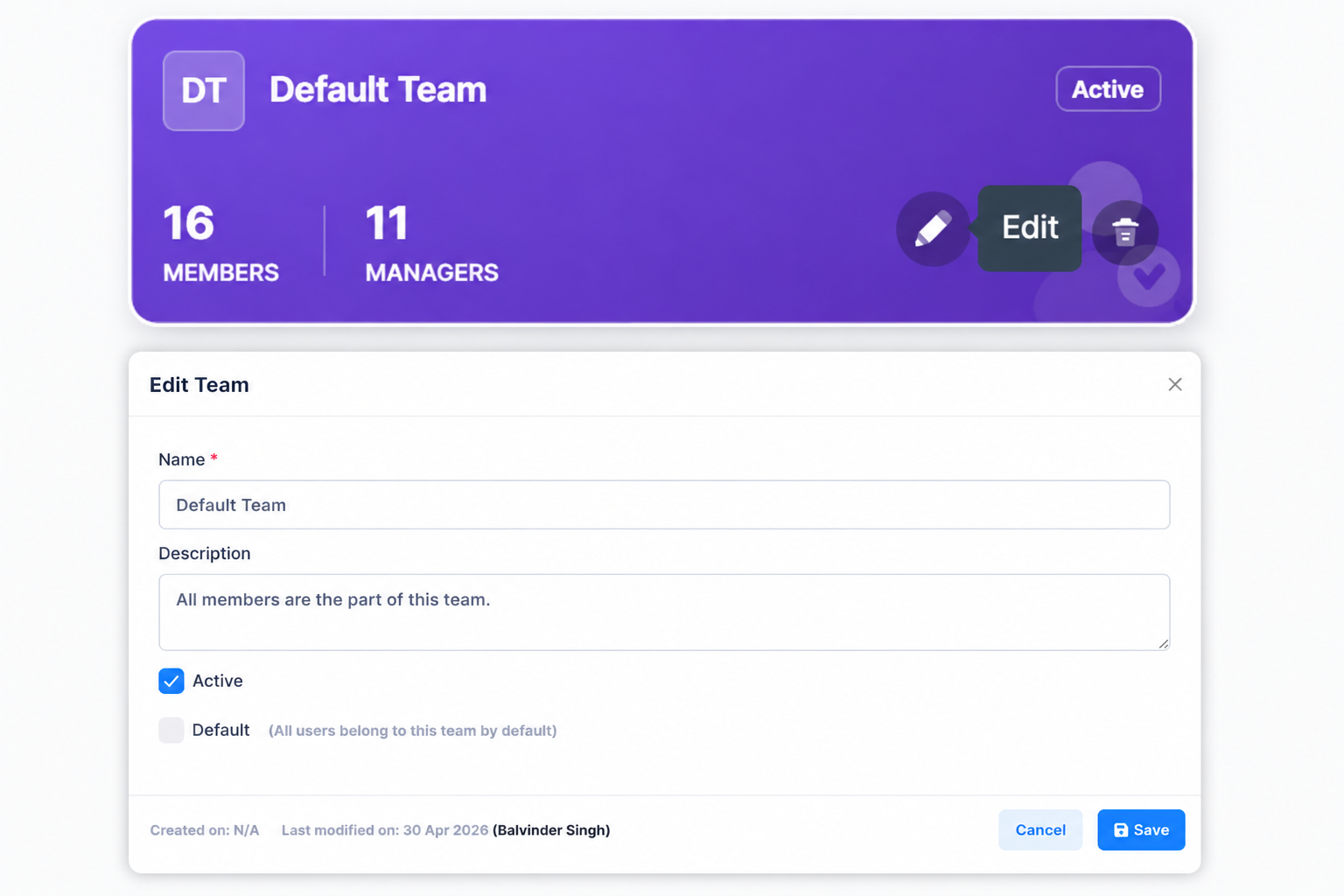Click the Save button
1344x896 pixels.
(x=1141, y=829)
